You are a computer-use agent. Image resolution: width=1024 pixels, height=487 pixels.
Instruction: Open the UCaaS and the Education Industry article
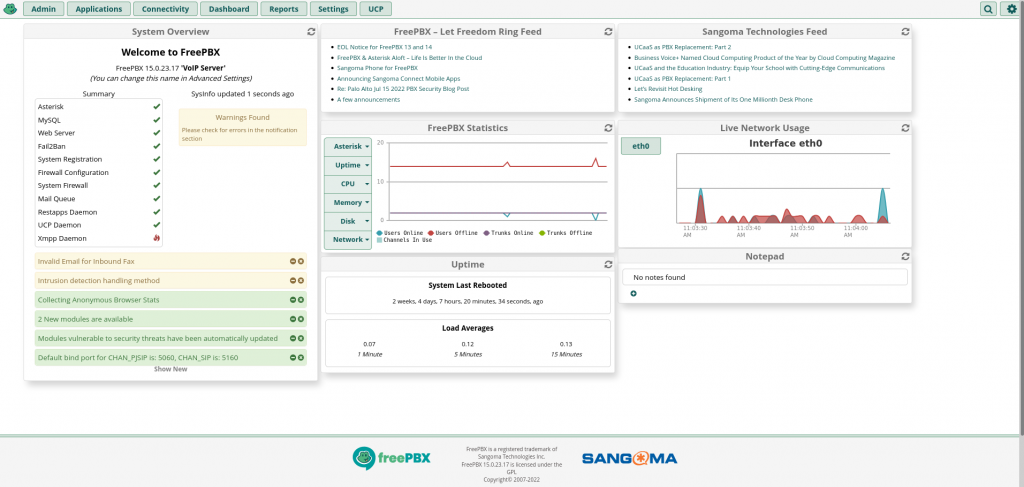[x=760, y=68]
